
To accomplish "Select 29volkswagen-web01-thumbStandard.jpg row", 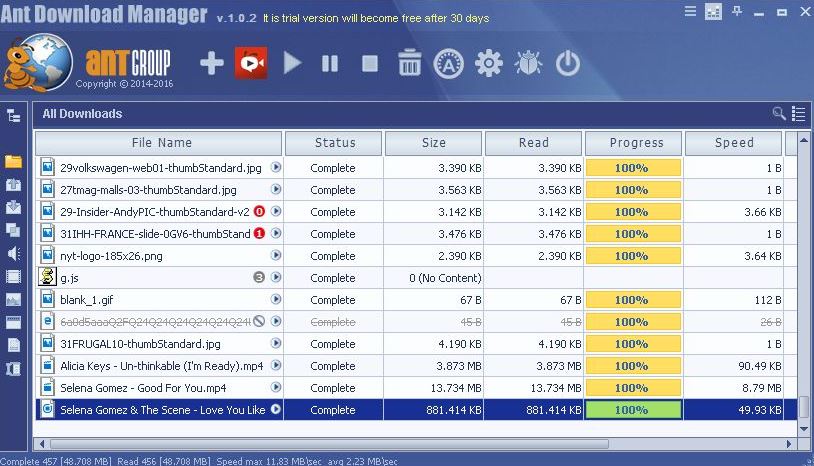I will click(416, 168).
